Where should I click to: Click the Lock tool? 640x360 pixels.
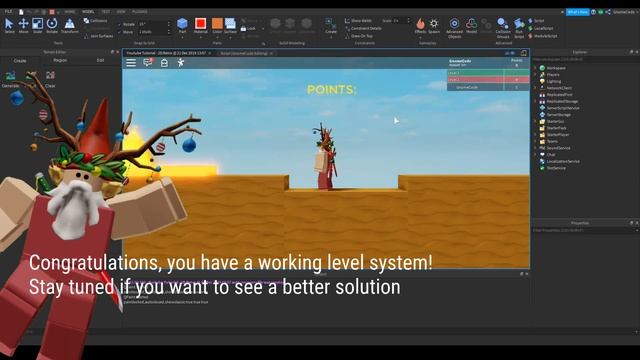pyautogui.click(x=248, y=29)
